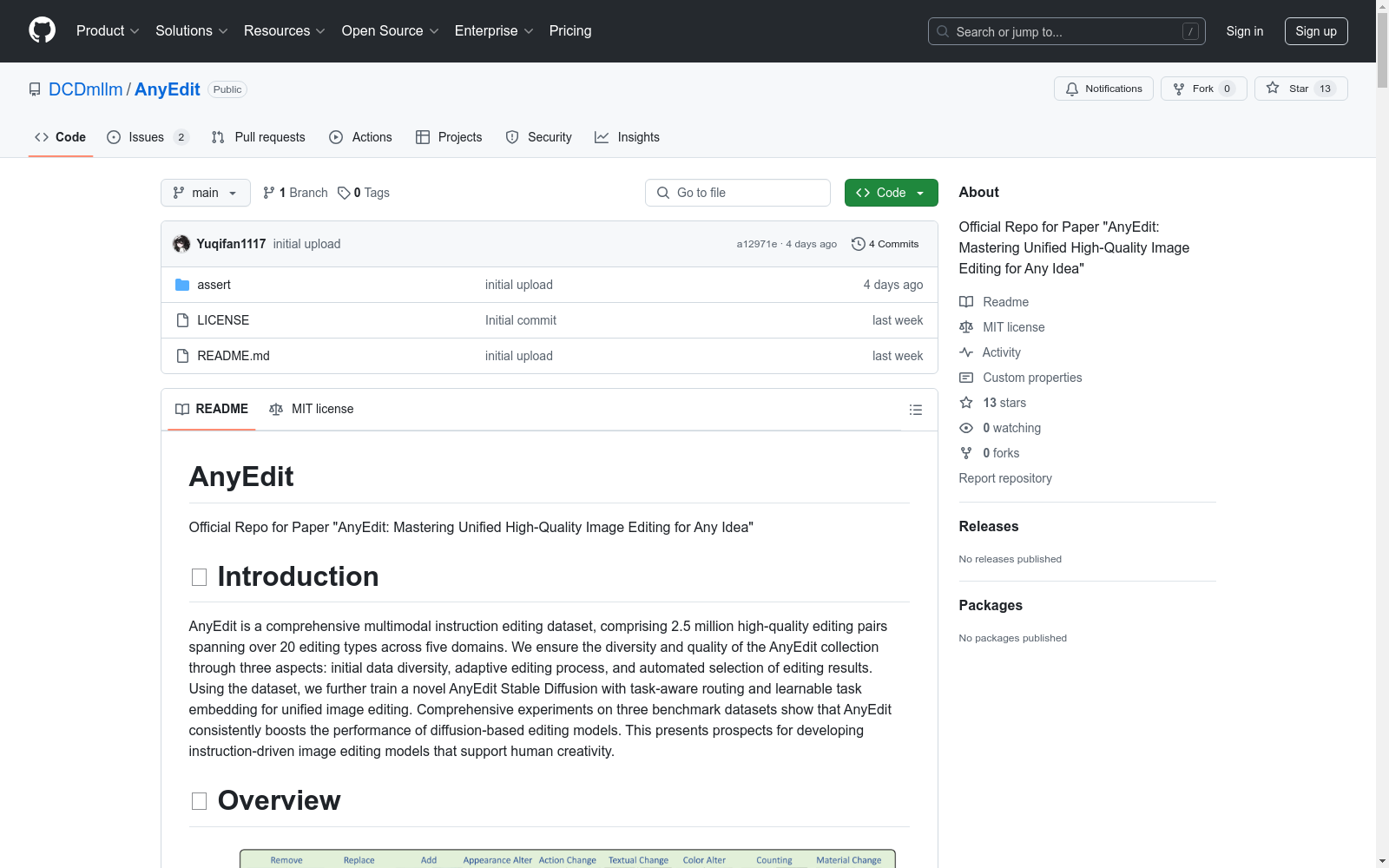1389x868 pixels.
Task: Open the main branch selector dropdown
Action: (x=206, y=193)
